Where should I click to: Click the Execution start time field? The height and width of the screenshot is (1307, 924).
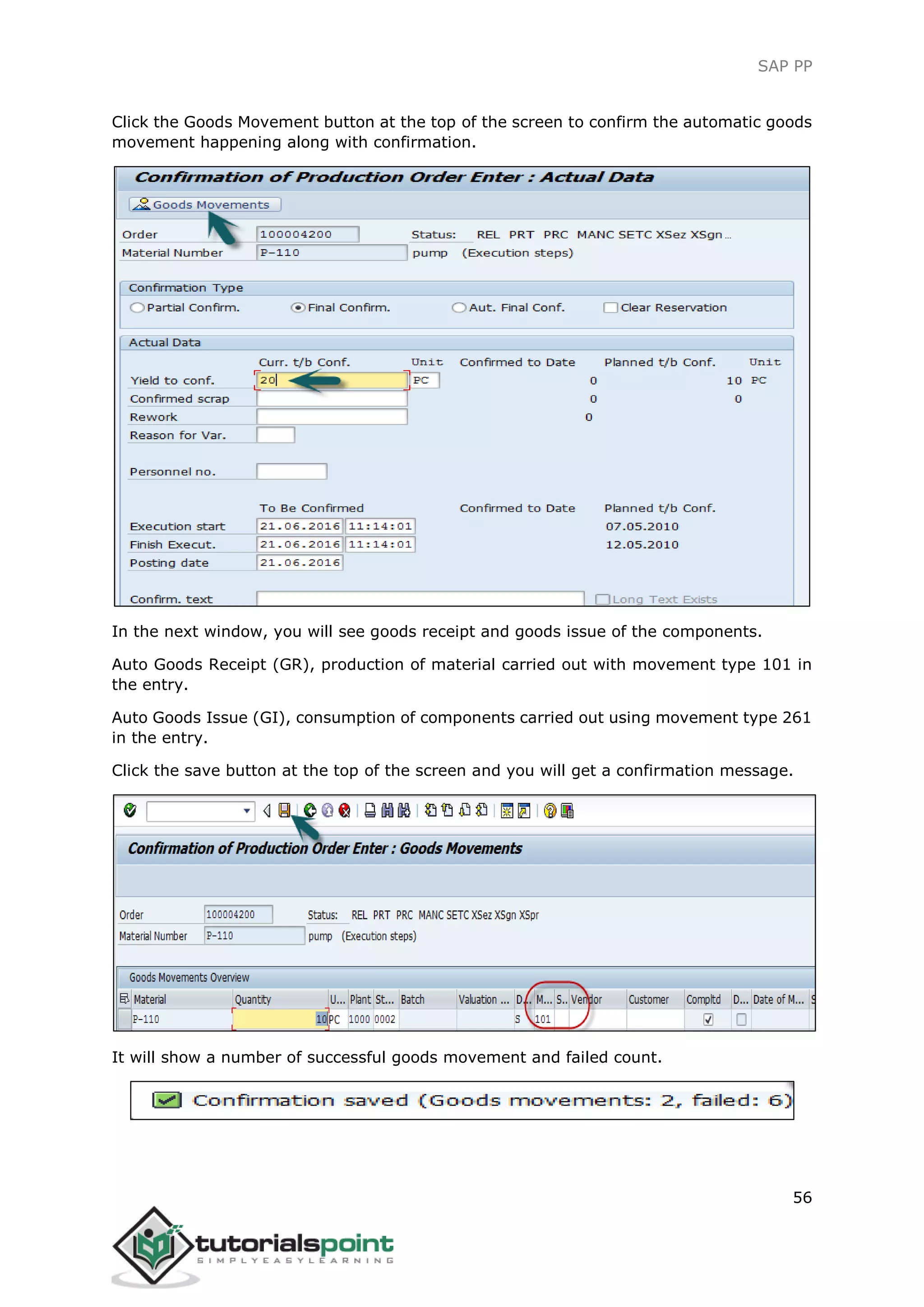(x=380, y=526)
